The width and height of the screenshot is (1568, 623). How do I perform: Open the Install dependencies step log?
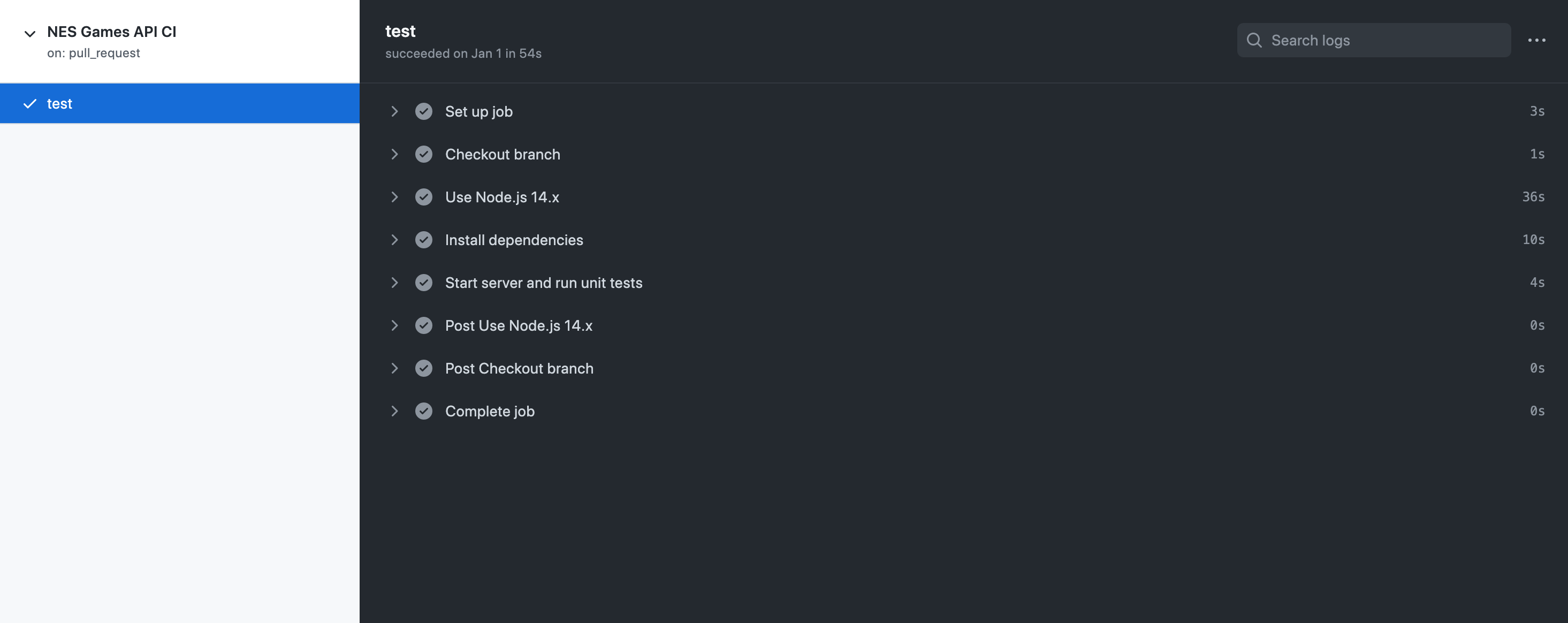(514, 240)
